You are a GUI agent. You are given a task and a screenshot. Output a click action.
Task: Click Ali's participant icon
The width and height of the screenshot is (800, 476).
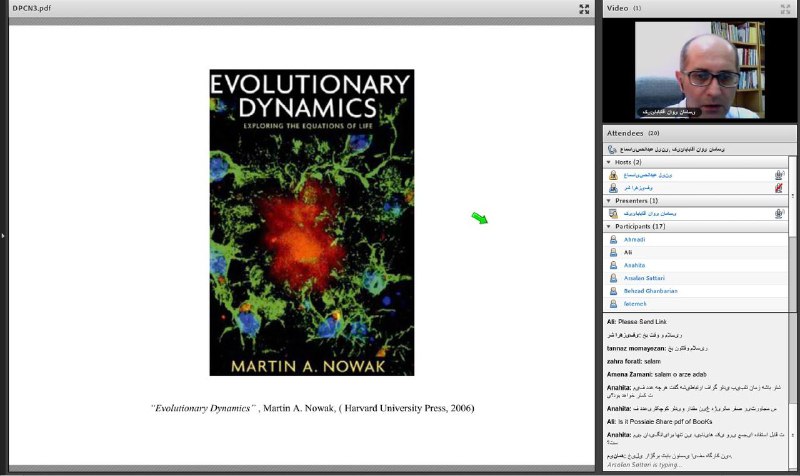tap(613, 253)
